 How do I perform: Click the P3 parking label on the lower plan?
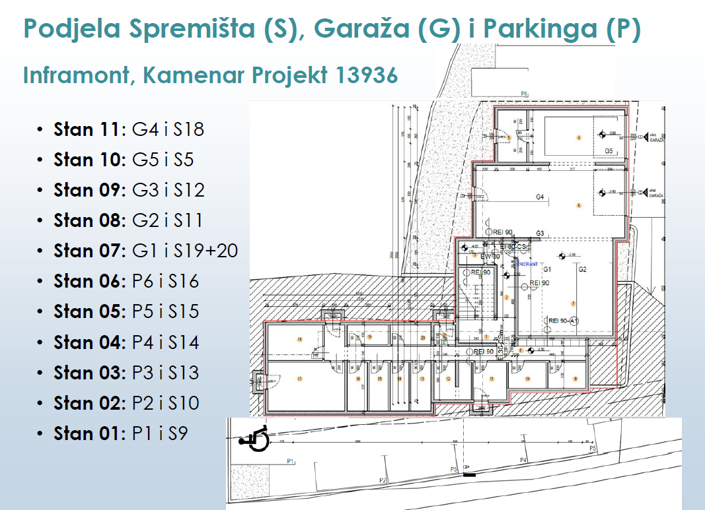point(454,470)
